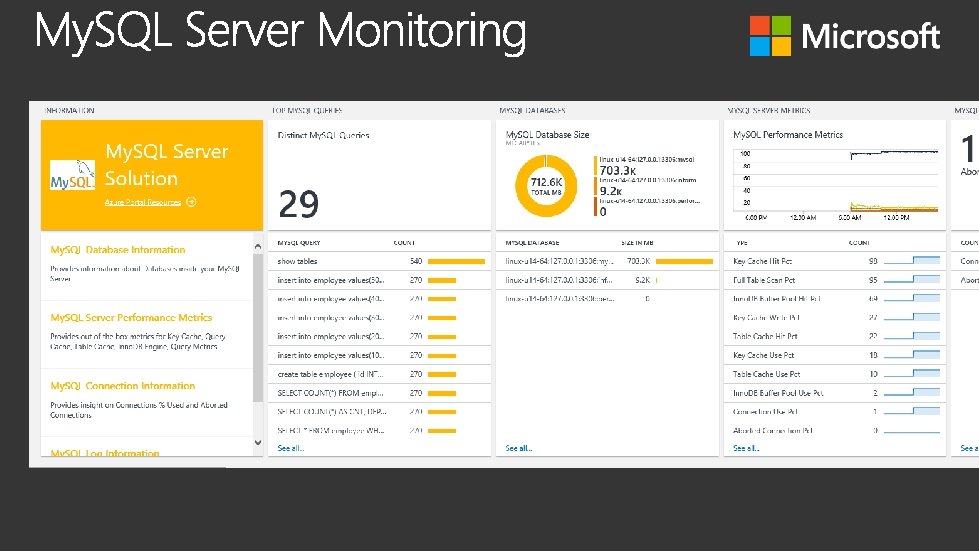This screenshot has width=979, height=551.
Task: Select the Table Cache Hit Pct row
Action: [835, 336]
